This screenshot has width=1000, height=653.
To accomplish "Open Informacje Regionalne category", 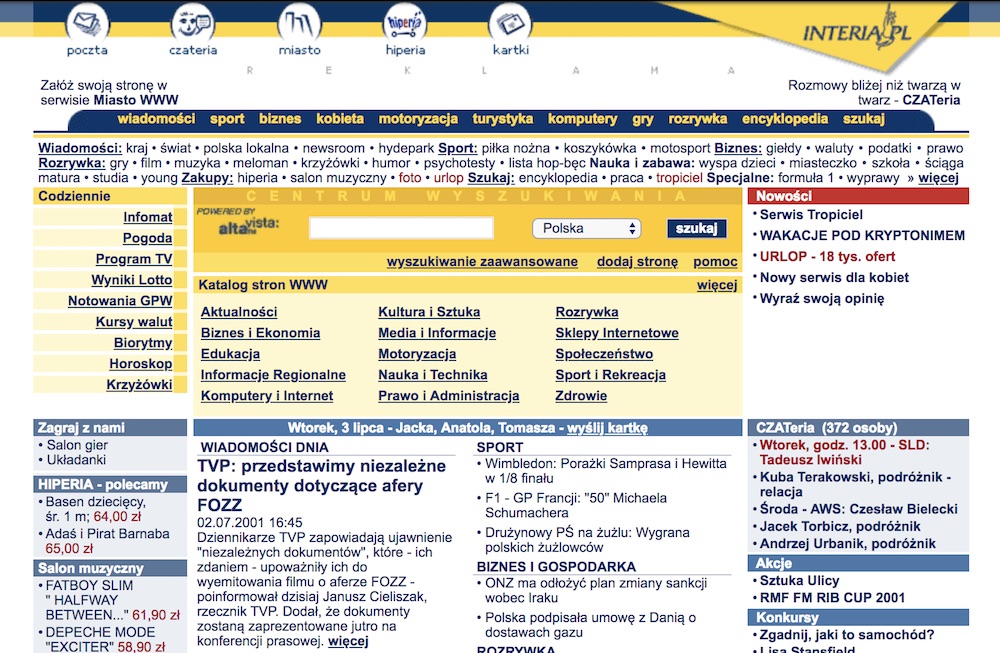I will pyautogui.click(x=273, y=375).
